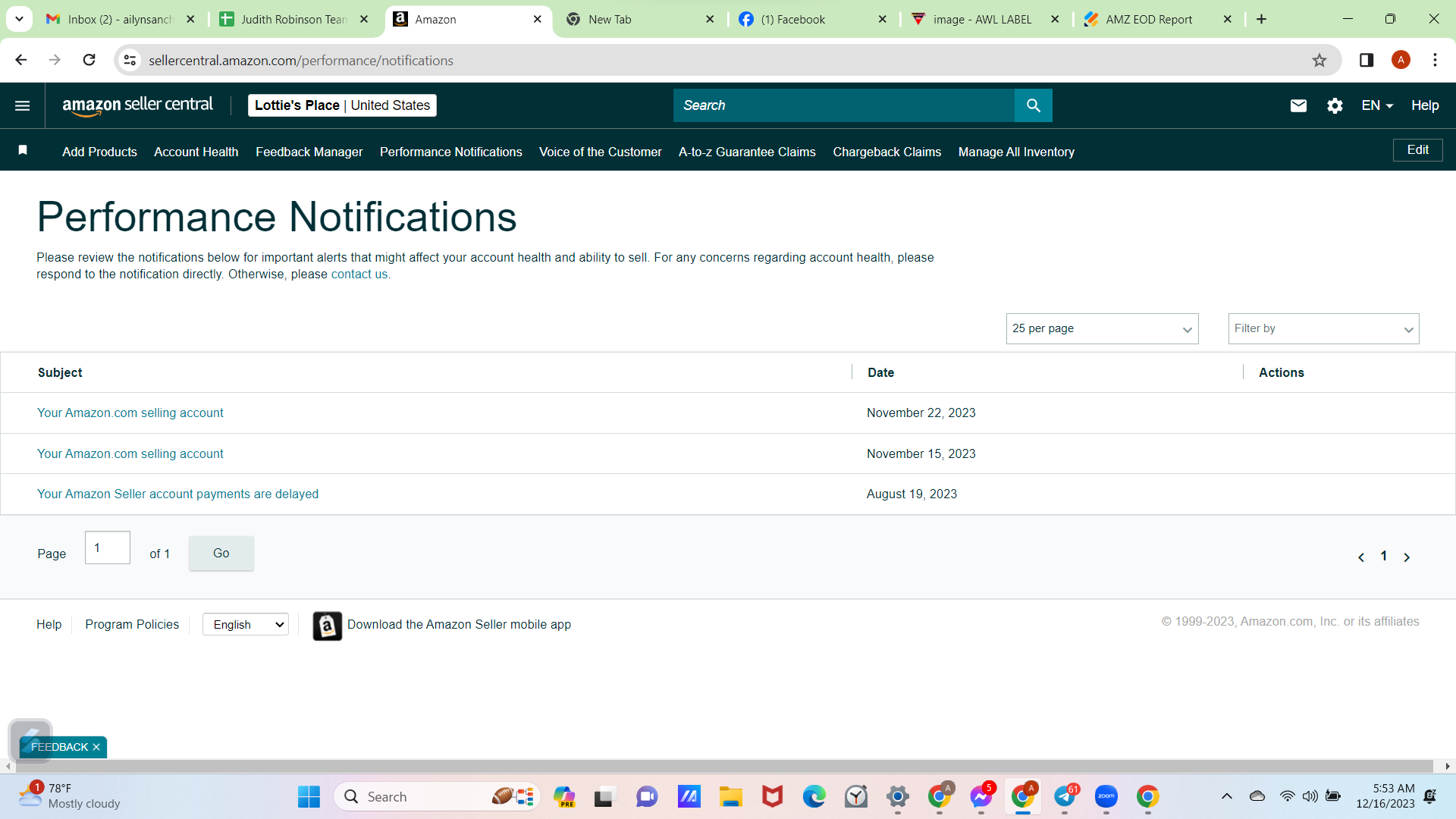
Task: Open Manage All Inventory page
Action: 1016,152
